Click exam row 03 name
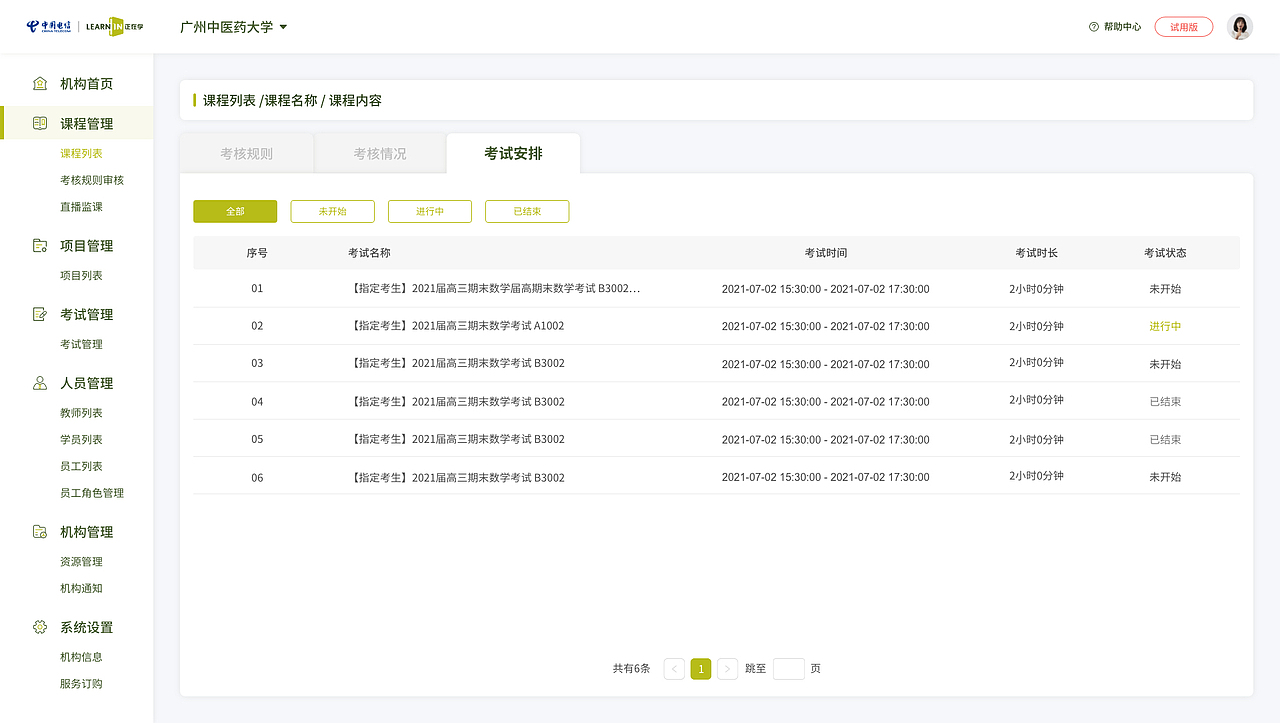Viewport: 1280px width, 723px height. (x=457, y=364)
